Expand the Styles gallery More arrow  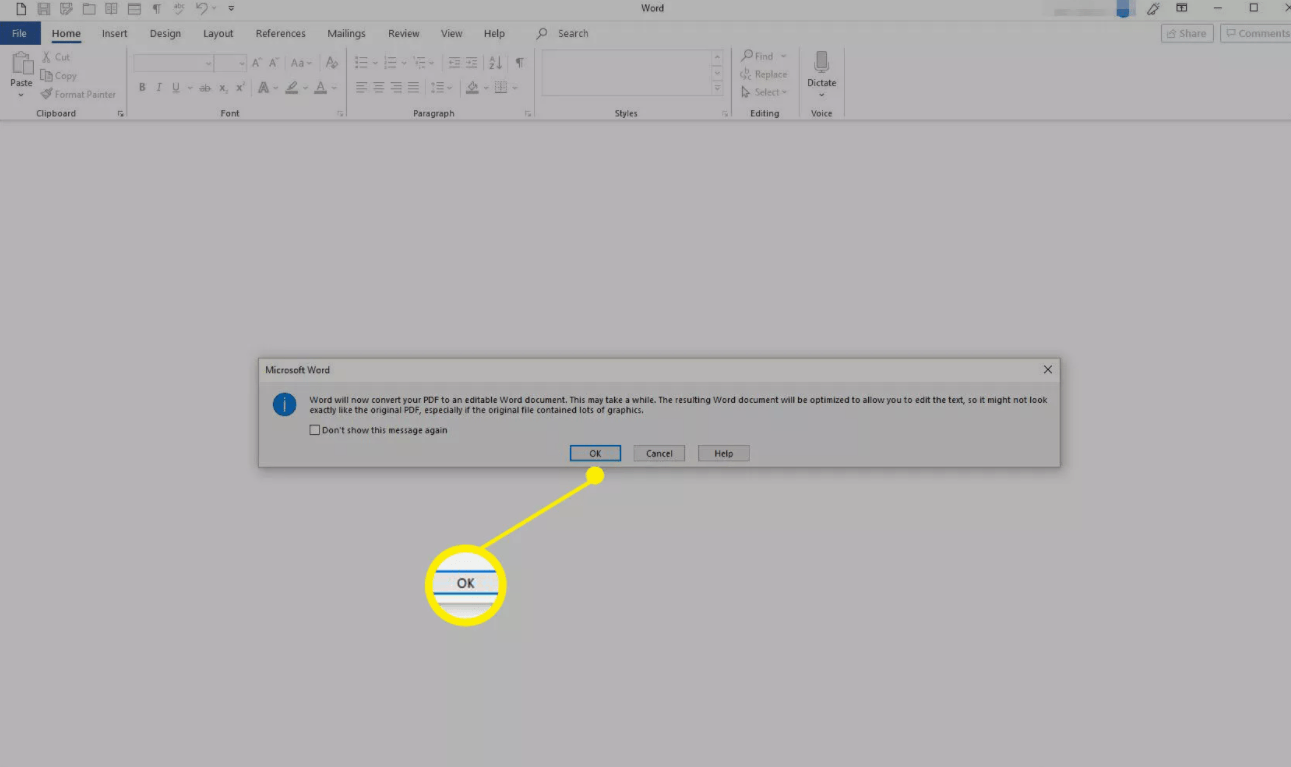tap(717, 89)
